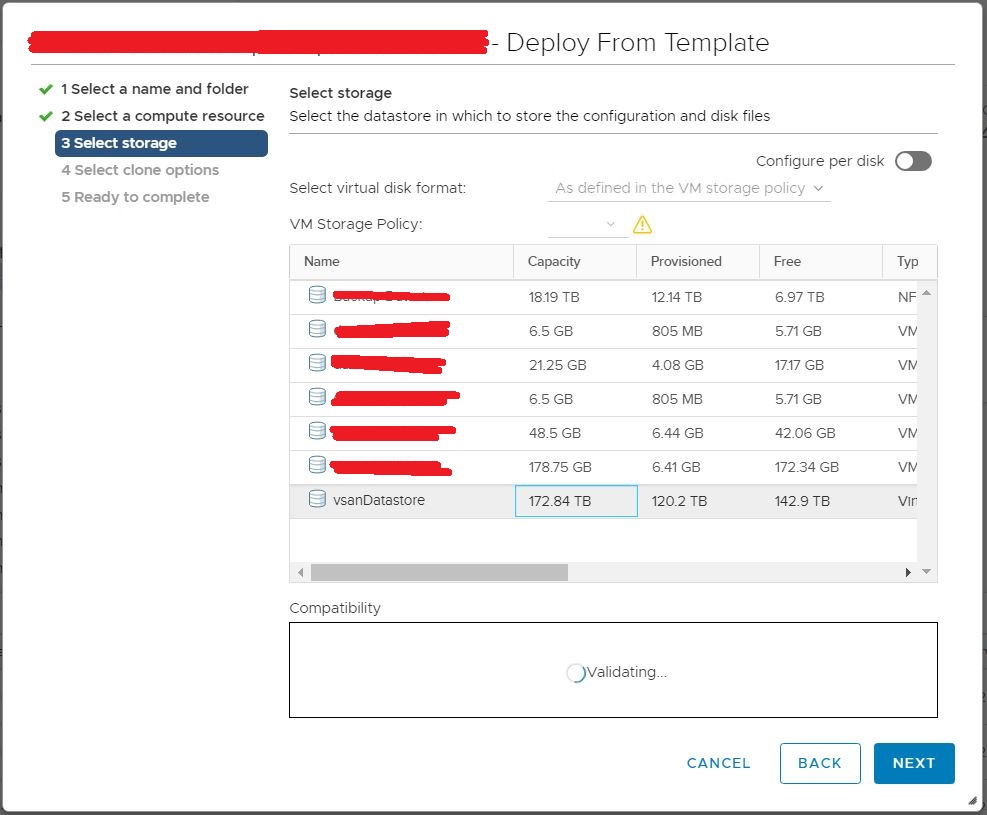Click the green checkmark beside Select a compute resource
Image resolution: width=987 pixels, height=815 pixels.
(x=46, y=115)
